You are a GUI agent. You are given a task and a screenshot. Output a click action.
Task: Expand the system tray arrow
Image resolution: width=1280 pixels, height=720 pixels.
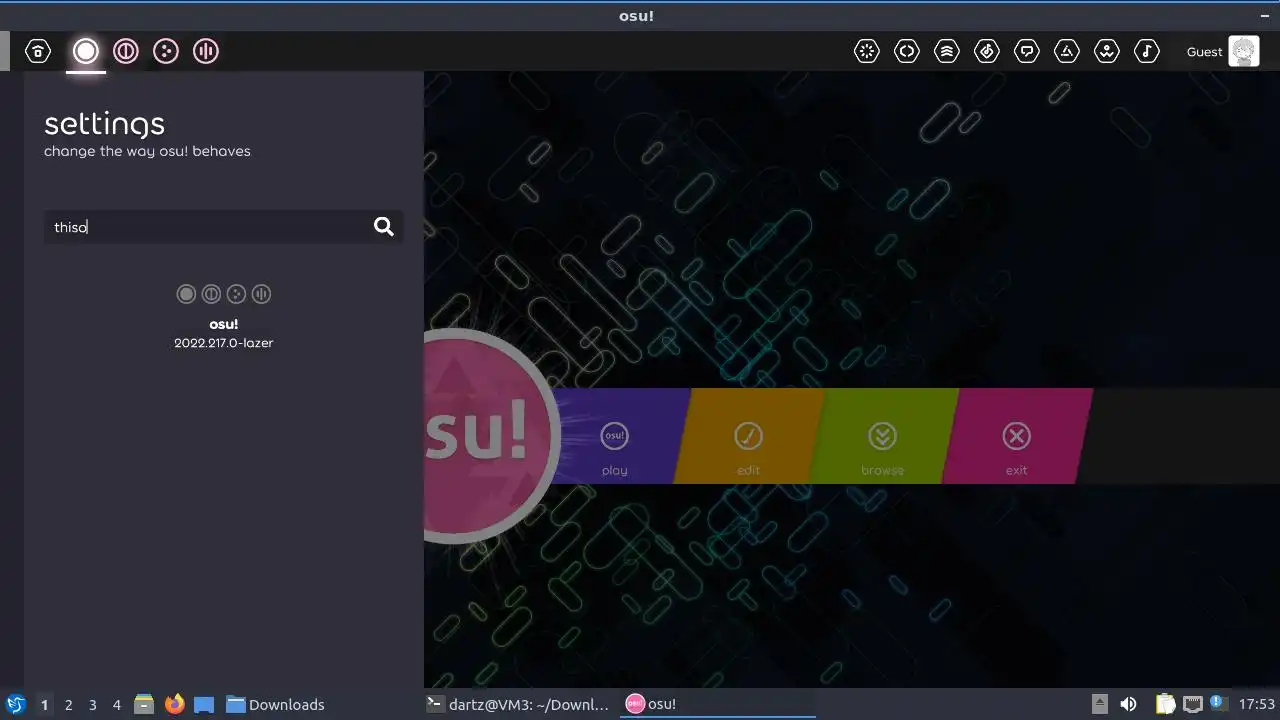click(x=1099, y=703)
